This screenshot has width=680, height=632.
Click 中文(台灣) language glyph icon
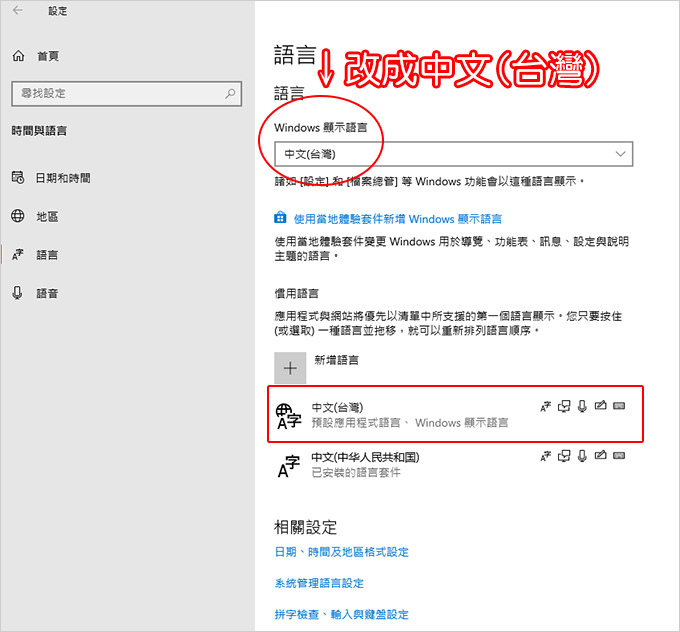coord(289,416)
